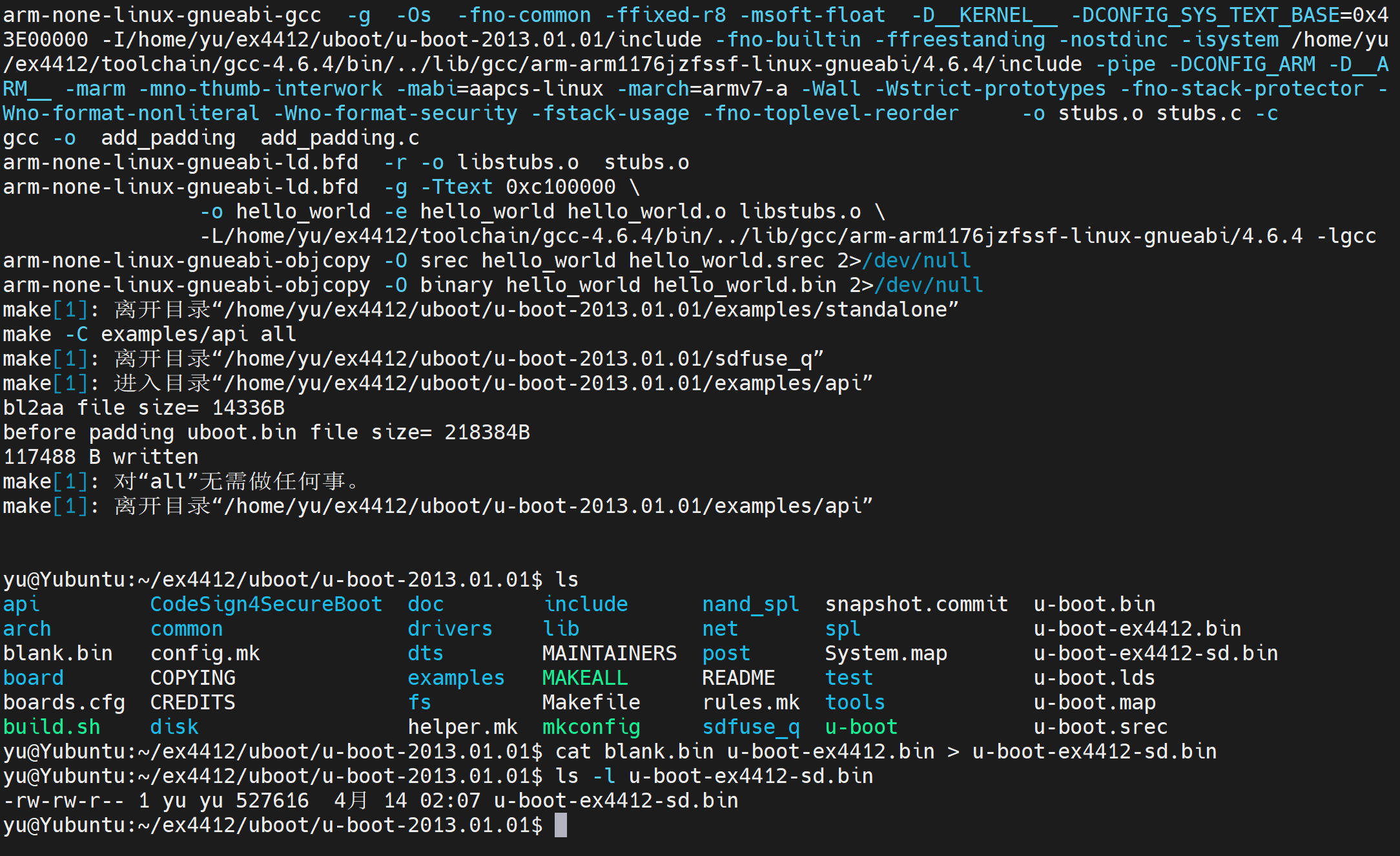Click the file size 527616 in the output
Screen dimensions: 1400x856
click(272, 800)
